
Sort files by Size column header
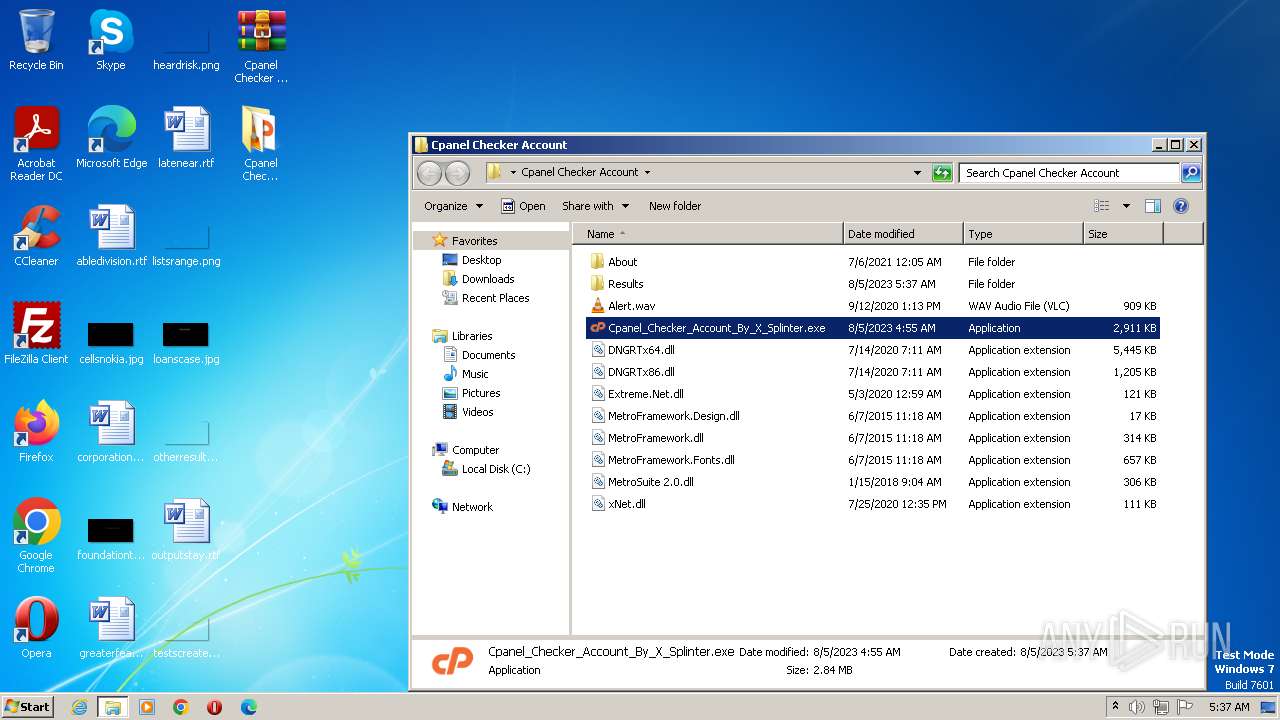(x=1123, y=234)
